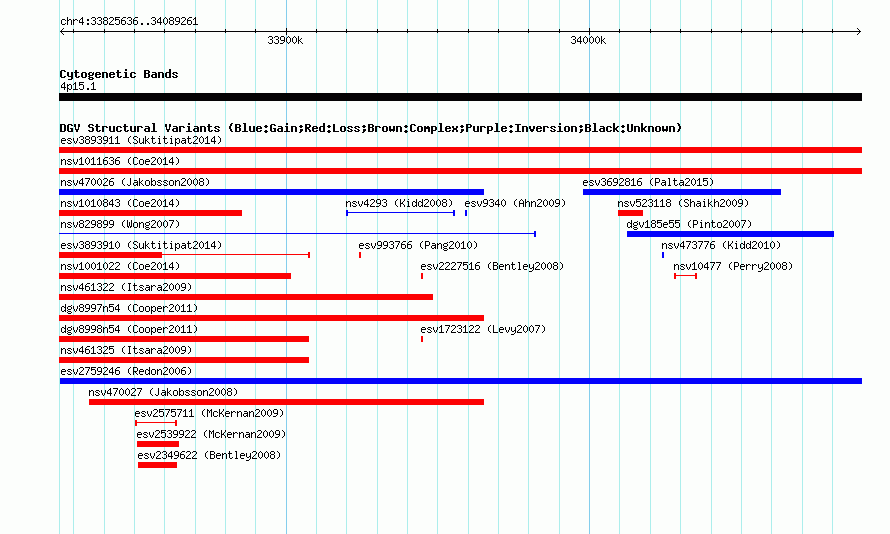Select the nsv470026 blue gain bar
This screenshot has width=890, height=534.
(x=271, y=192)
